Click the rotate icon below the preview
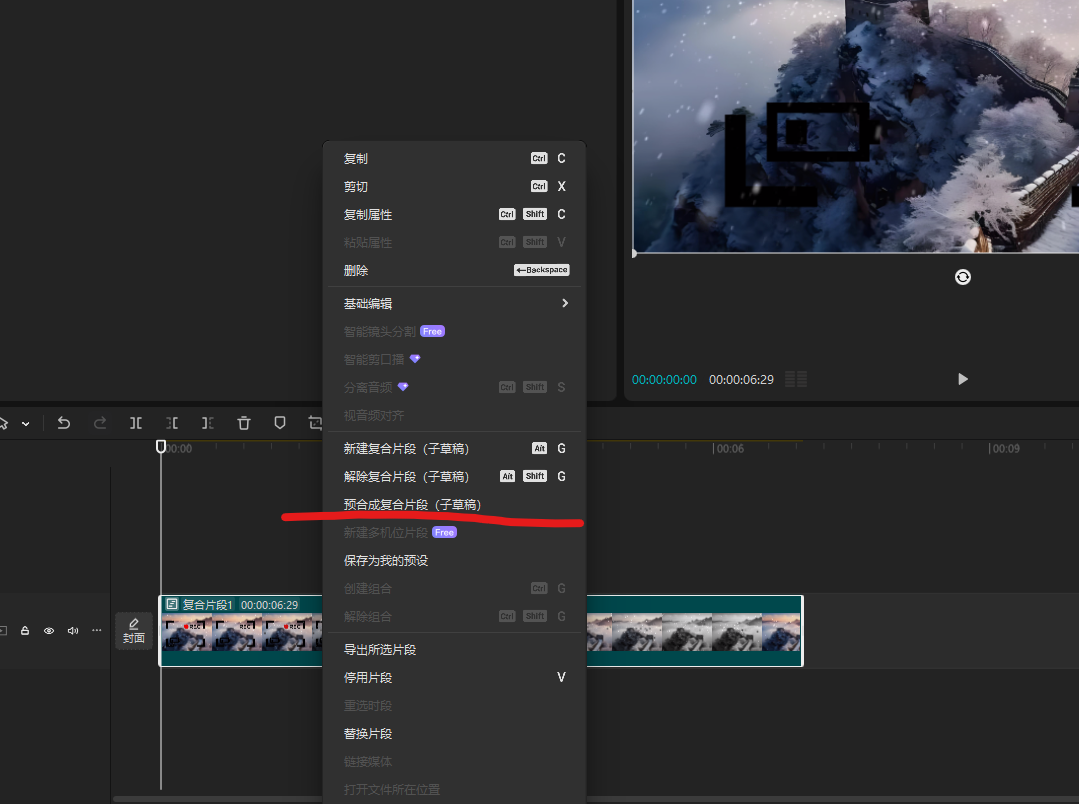The width and height of the screenshot is (1079, 804). (962, 277)
